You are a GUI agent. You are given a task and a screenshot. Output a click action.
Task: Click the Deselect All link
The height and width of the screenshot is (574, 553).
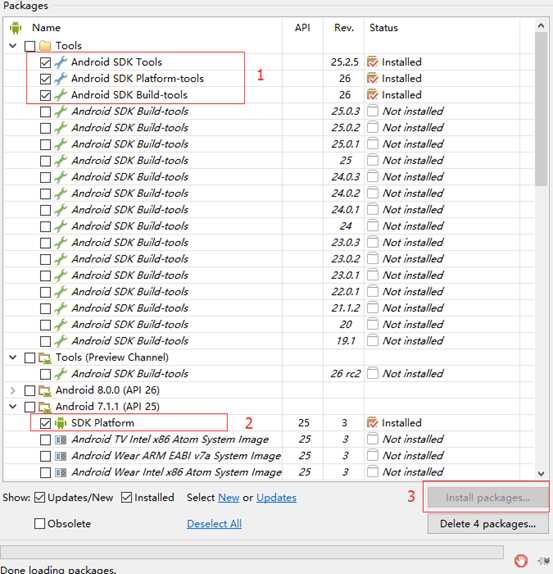click(214, 524)
